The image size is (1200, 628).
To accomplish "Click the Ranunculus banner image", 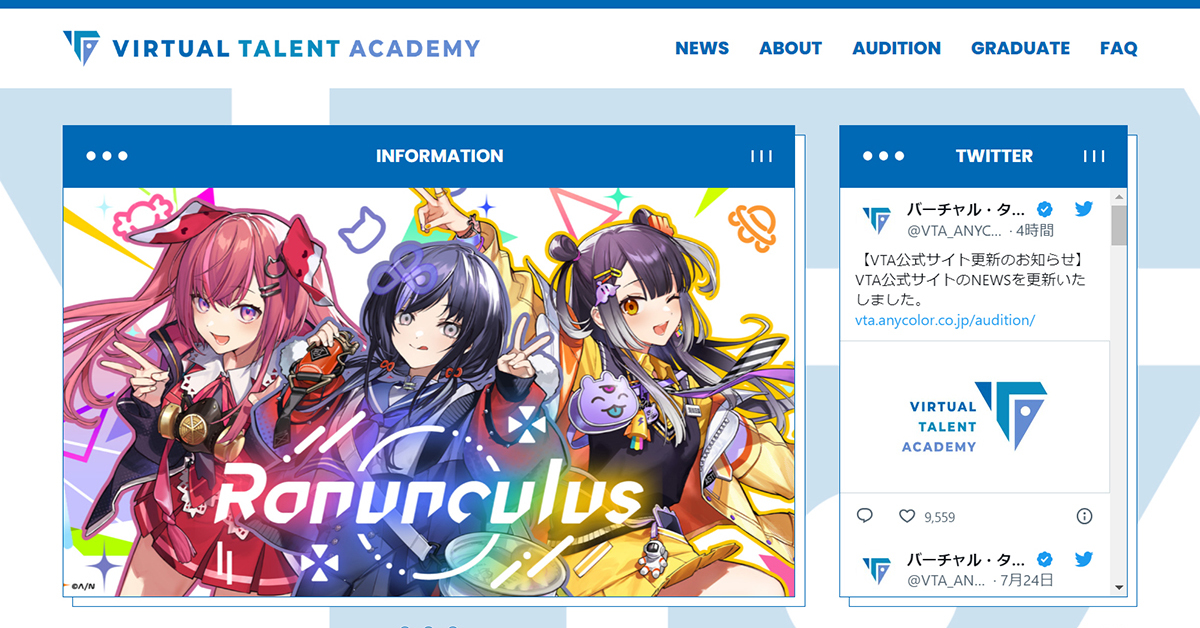I will coord(428,392).
